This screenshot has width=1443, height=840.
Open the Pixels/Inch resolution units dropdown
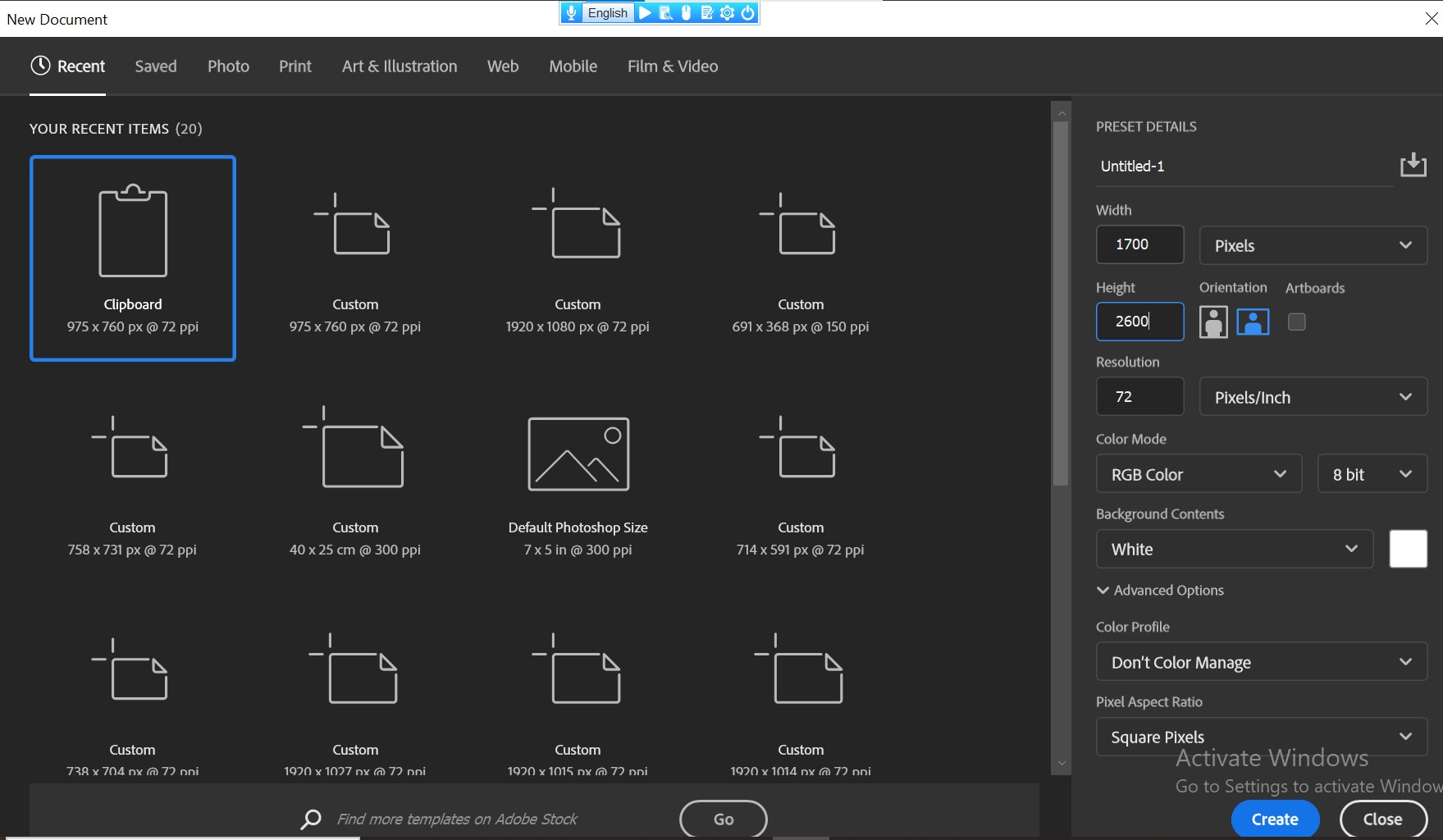coord(1313,397)
